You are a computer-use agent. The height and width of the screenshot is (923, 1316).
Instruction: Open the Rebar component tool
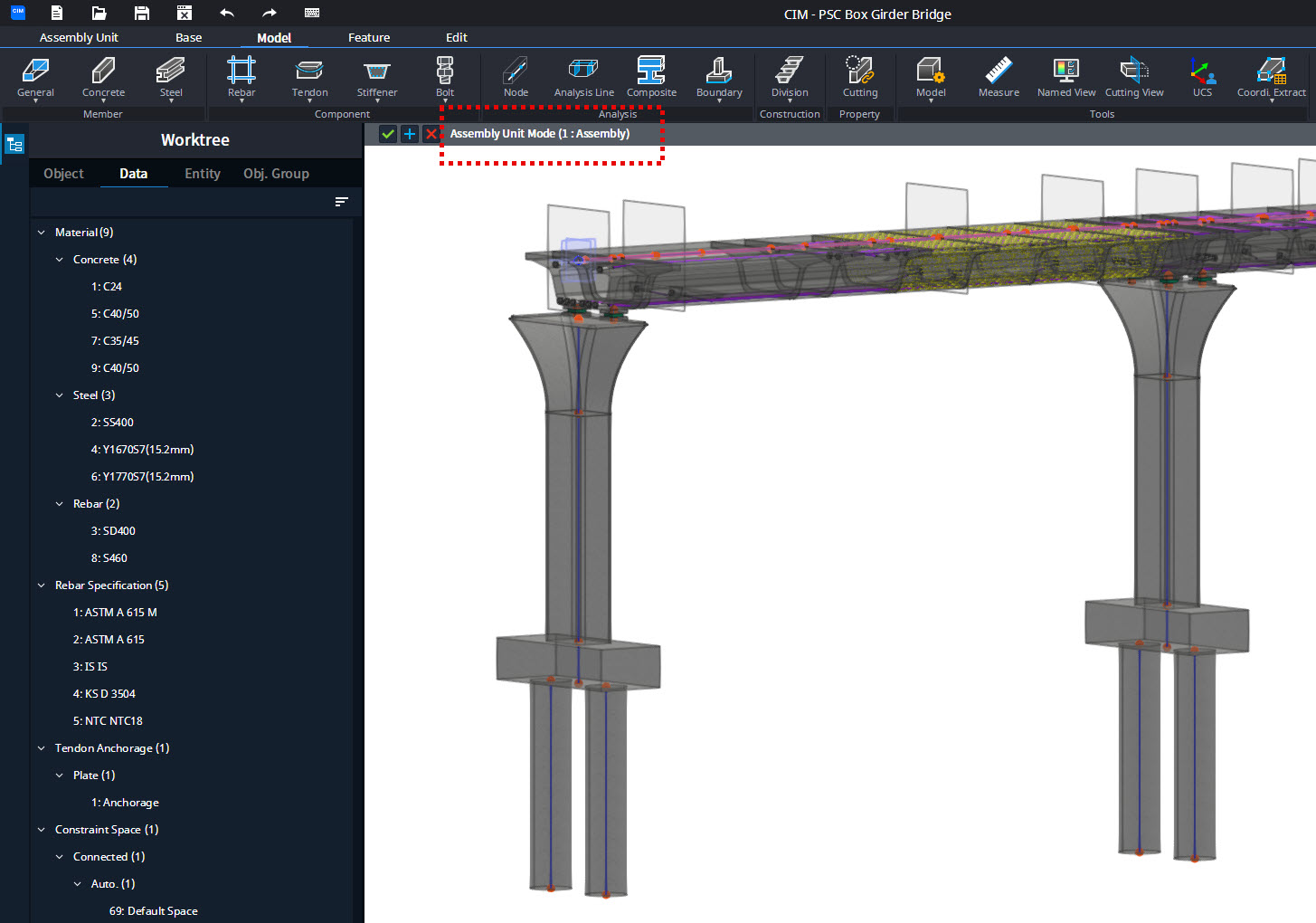pyautogui.click(x=241, y=78)
